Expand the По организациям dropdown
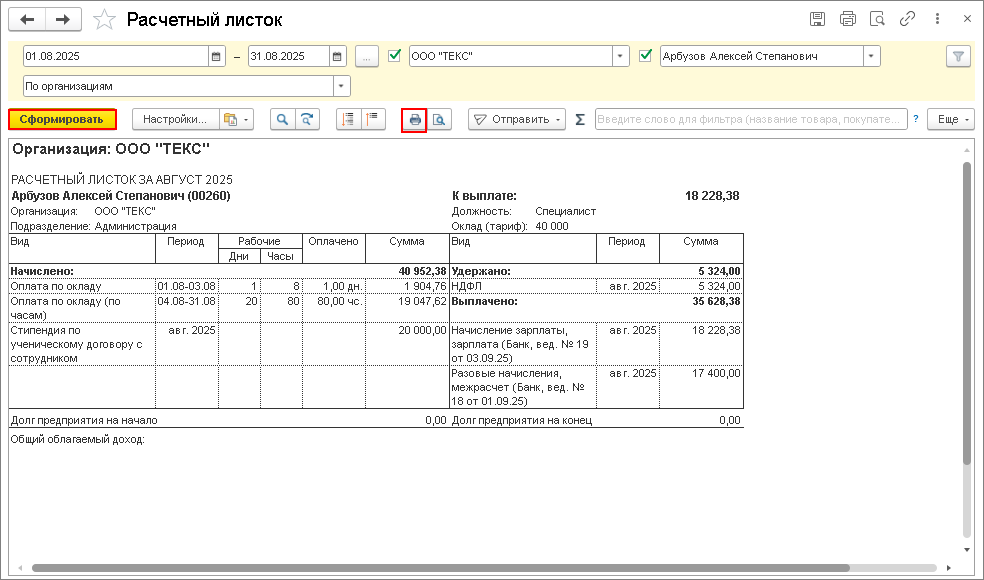The image size is (984, 580). tap(341, 86)
